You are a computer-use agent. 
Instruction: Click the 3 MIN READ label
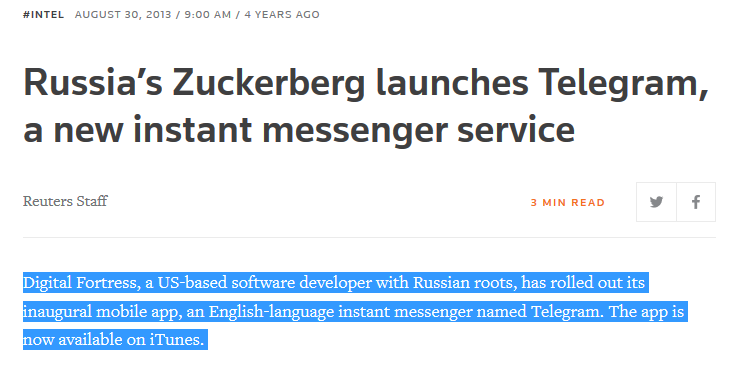[568, 203]
